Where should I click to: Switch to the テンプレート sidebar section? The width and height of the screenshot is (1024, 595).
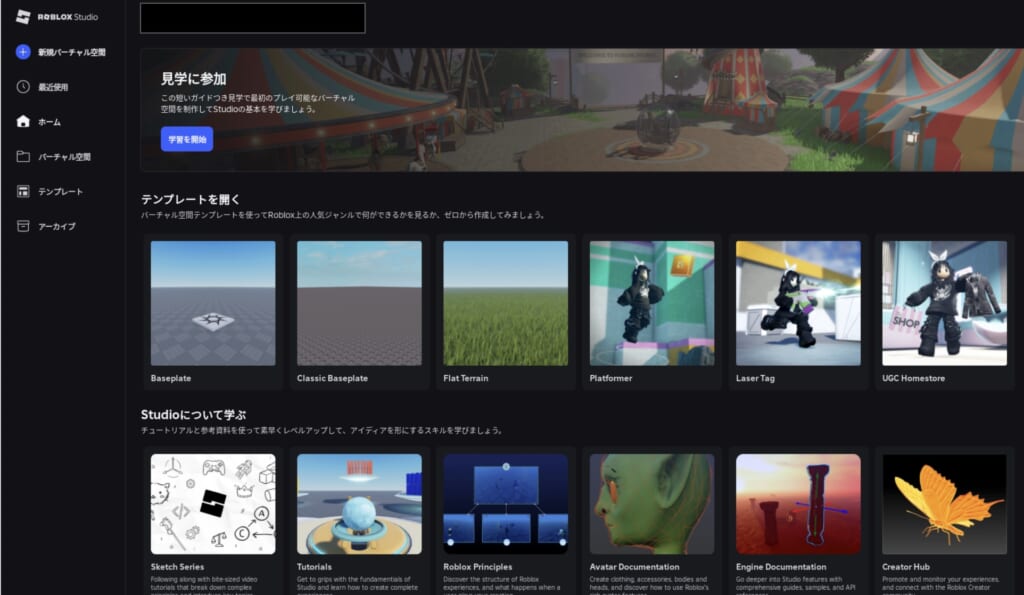pyautogui.click(x=60, y=191)
